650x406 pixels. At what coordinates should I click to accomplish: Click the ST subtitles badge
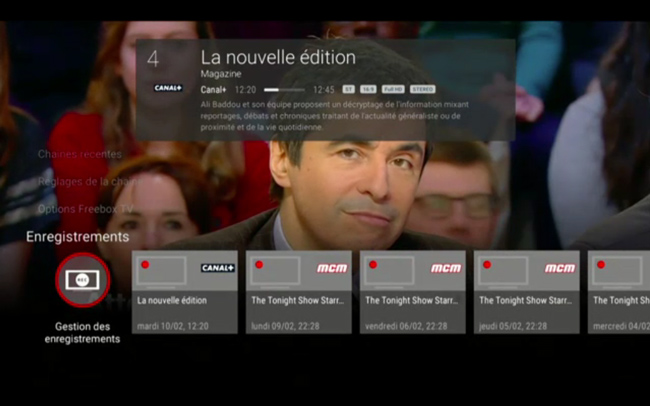click(348, 89)
